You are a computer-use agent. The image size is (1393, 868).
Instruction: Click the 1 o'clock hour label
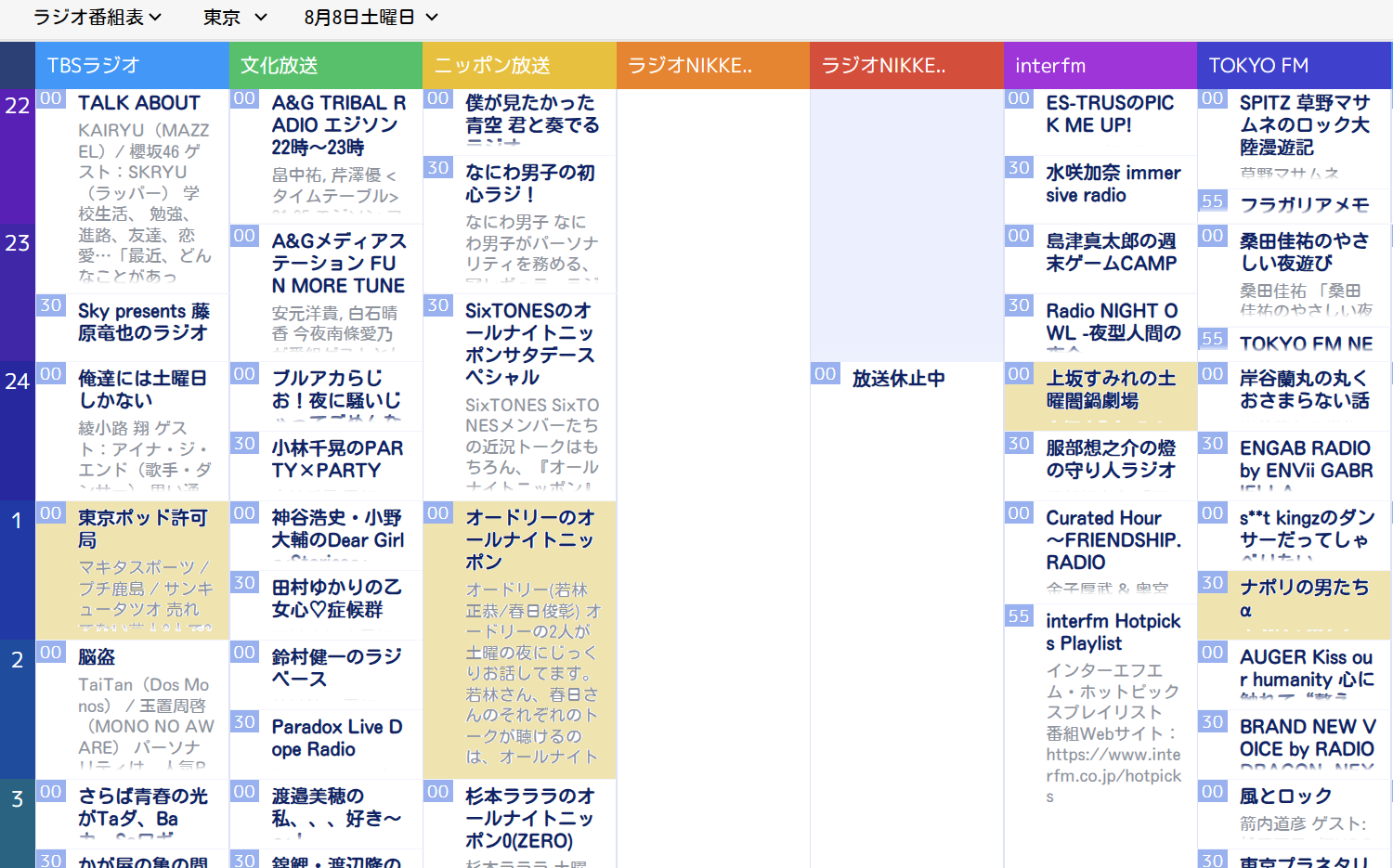[x=18, y=520]
